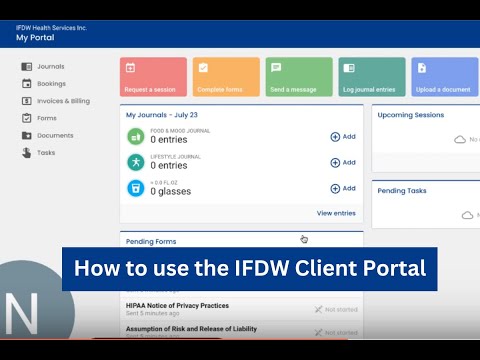
Task: Click the My Journals - July 23 heading
Action: [162, 115]
